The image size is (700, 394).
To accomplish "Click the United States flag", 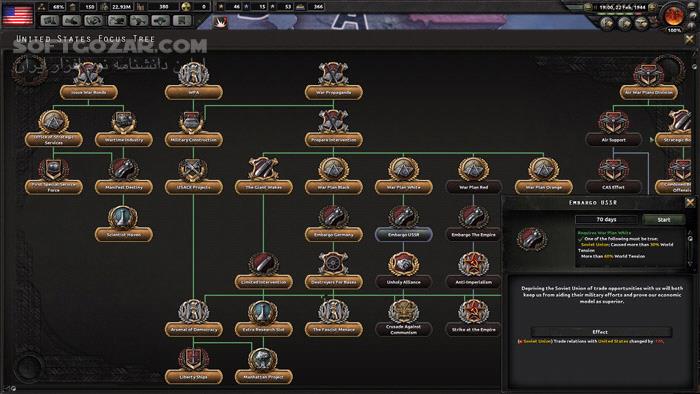I will [x=17, y=15].
